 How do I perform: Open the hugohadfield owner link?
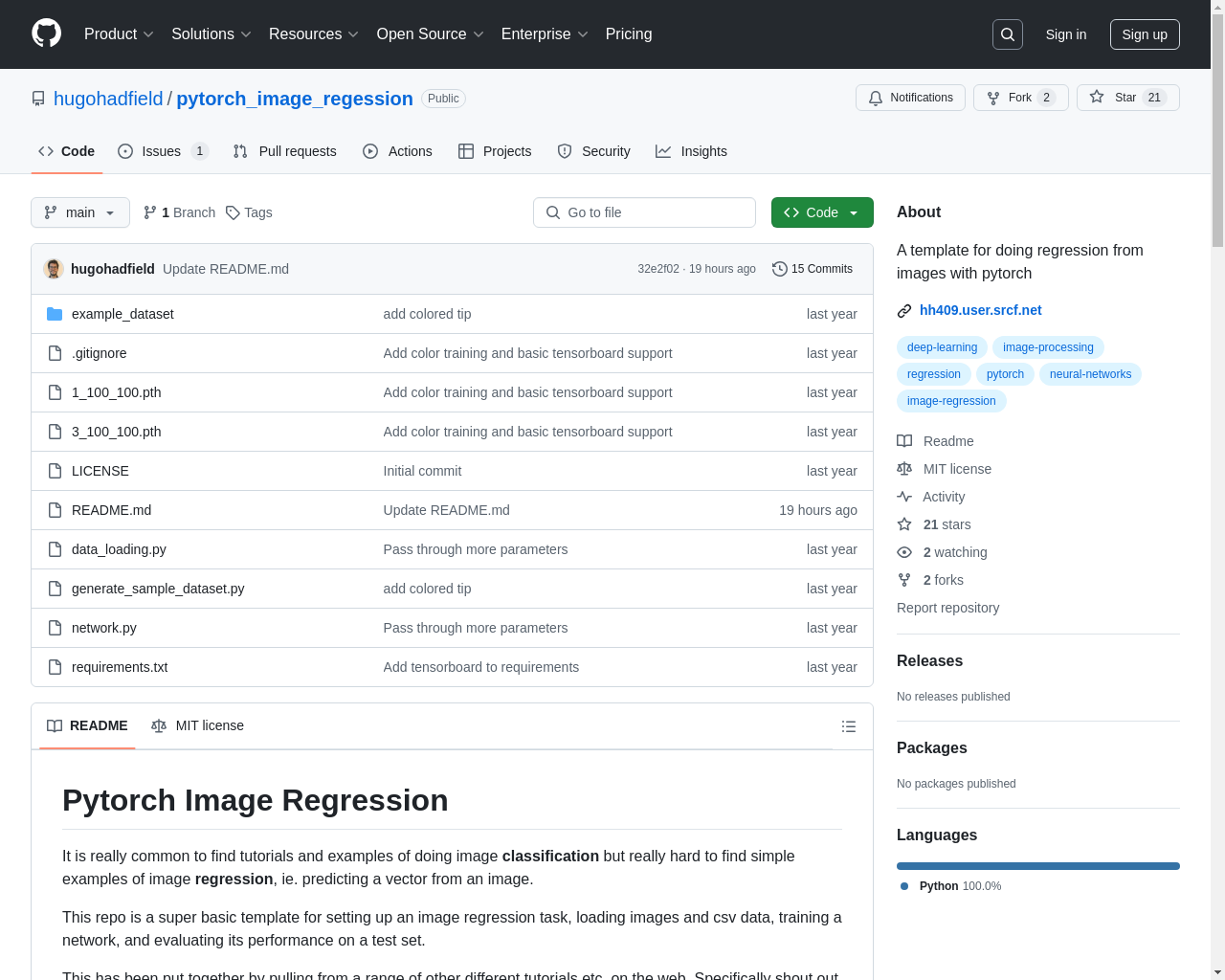click(108, 99)
